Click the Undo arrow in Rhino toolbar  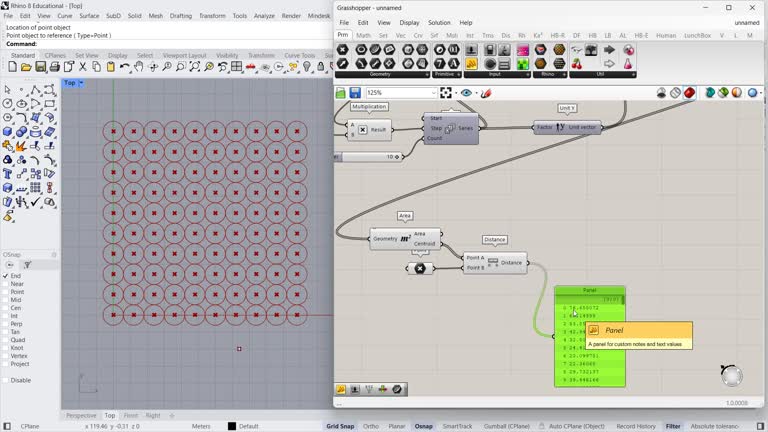pos(124,67)
